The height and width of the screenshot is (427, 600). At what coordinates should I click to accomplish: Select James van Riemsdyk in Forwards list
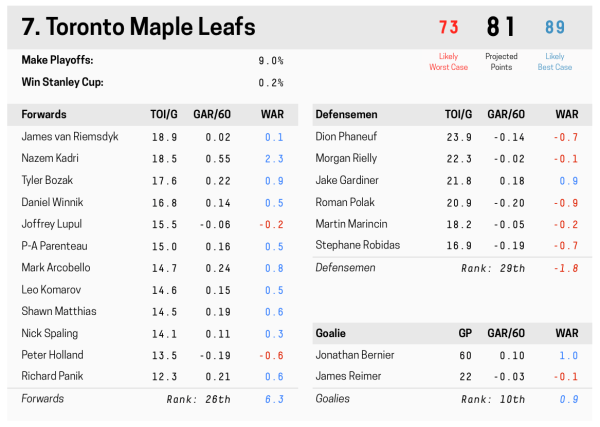(70, 136)
